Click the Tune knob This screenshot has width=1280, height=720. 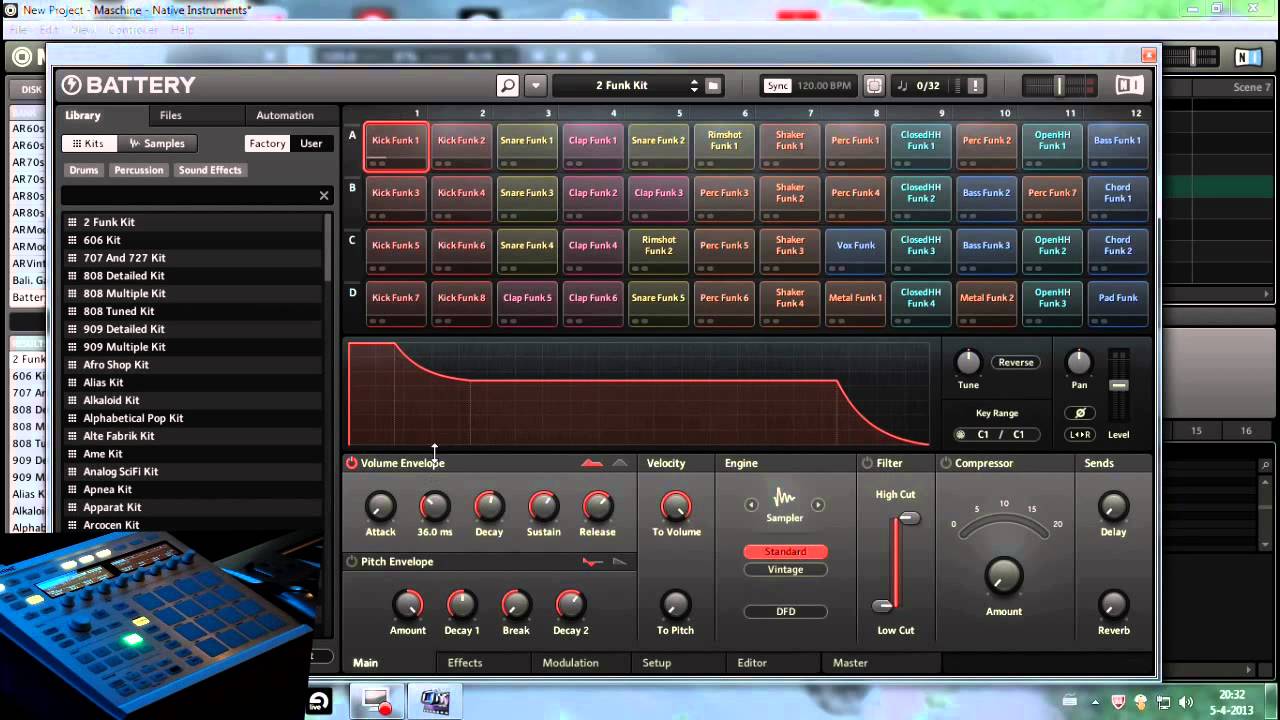point(968,362)
